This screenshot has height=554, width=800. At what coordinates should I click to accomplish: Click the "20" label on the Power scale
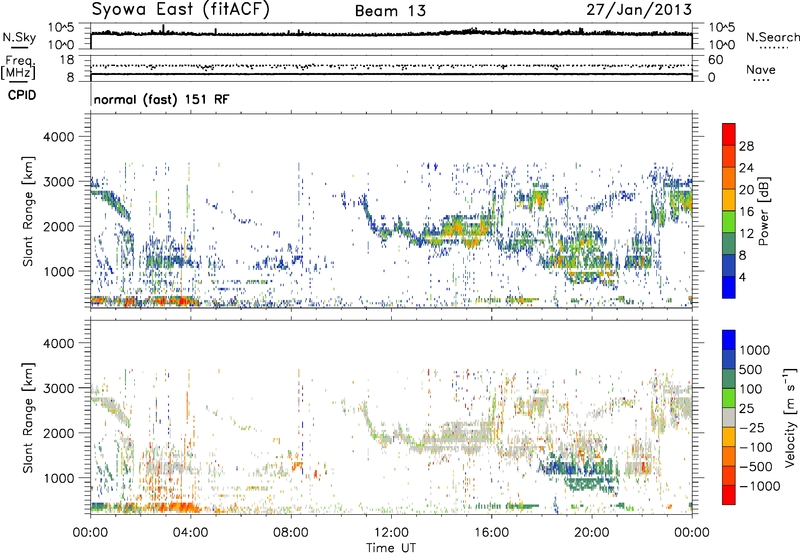pyautogui.click(x=746, y=190)
